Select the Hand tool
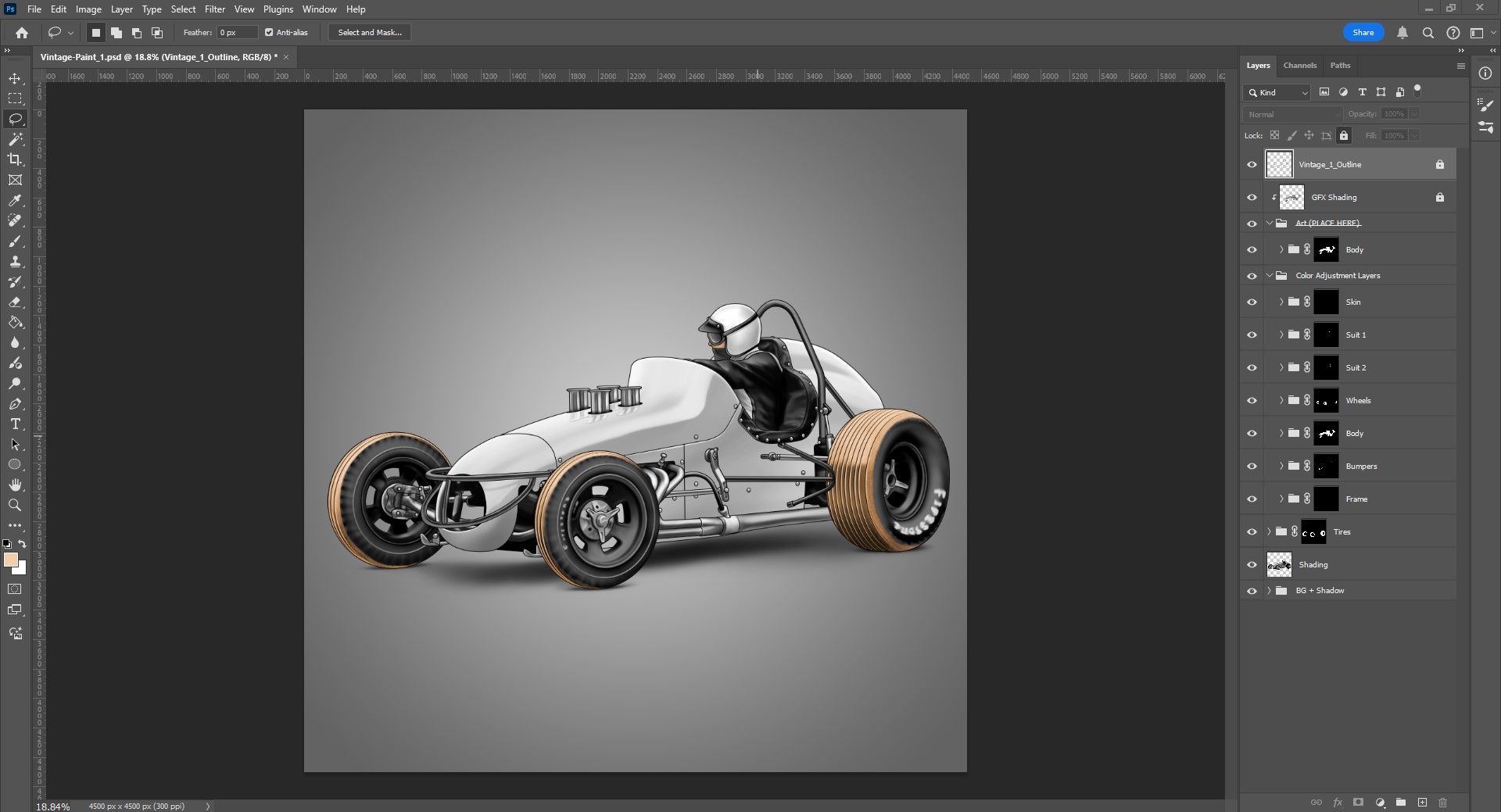This screenshot has width=1501, height=812. [x=15, y=485]
